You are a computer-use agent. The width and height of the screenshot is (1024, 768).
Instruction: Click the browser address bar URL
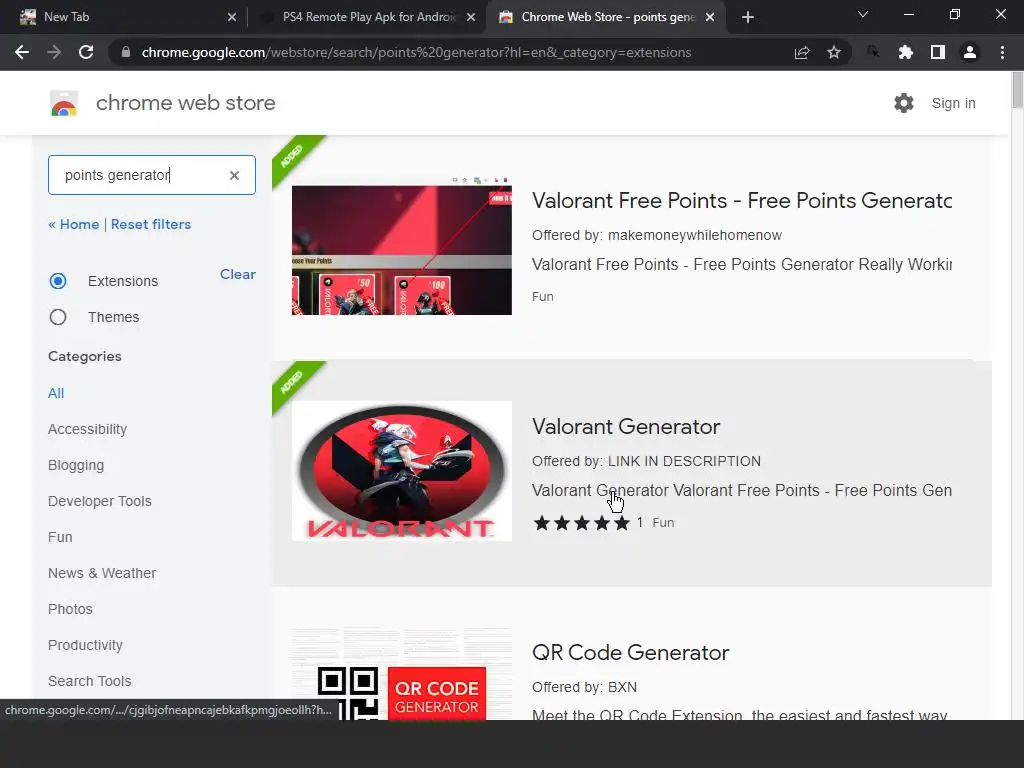416,52
